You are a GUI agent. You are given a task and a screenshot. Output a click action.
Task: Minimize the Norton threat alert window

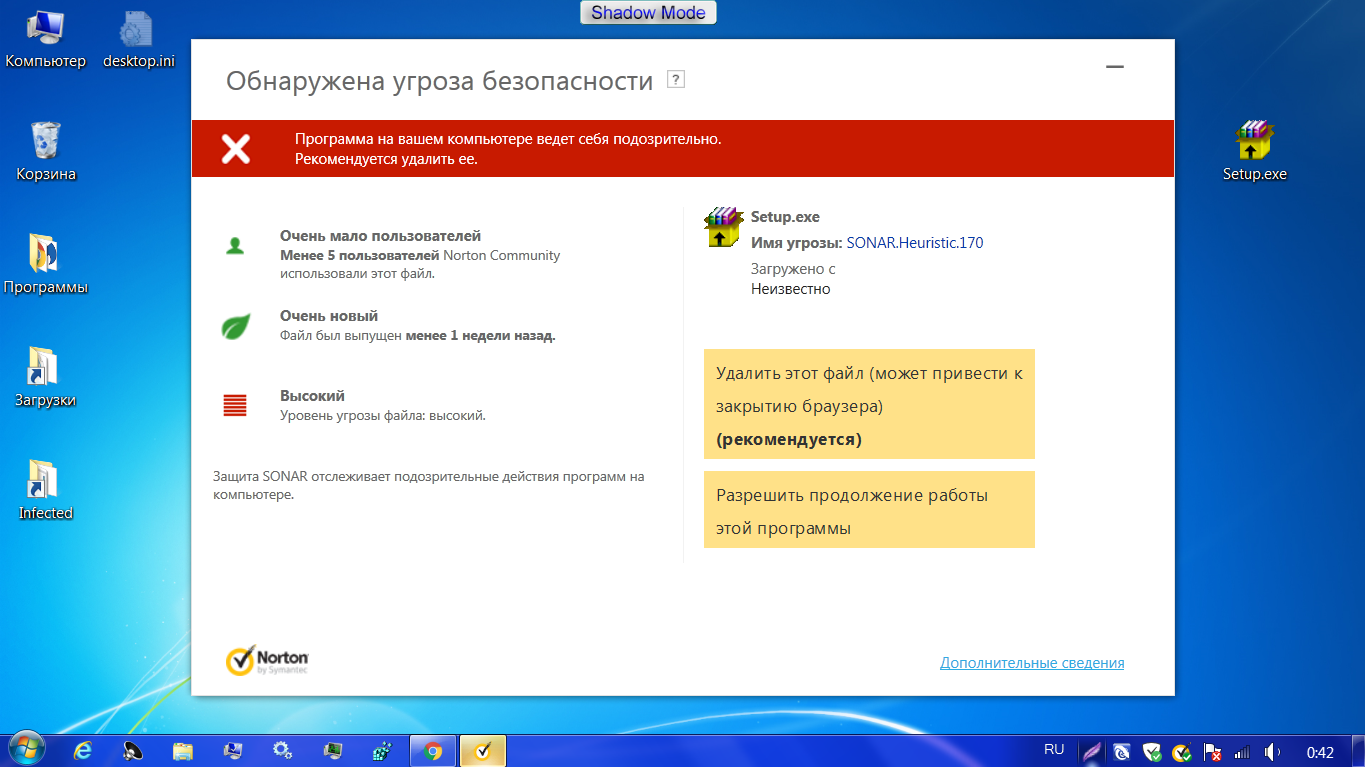click(1115, 67)
